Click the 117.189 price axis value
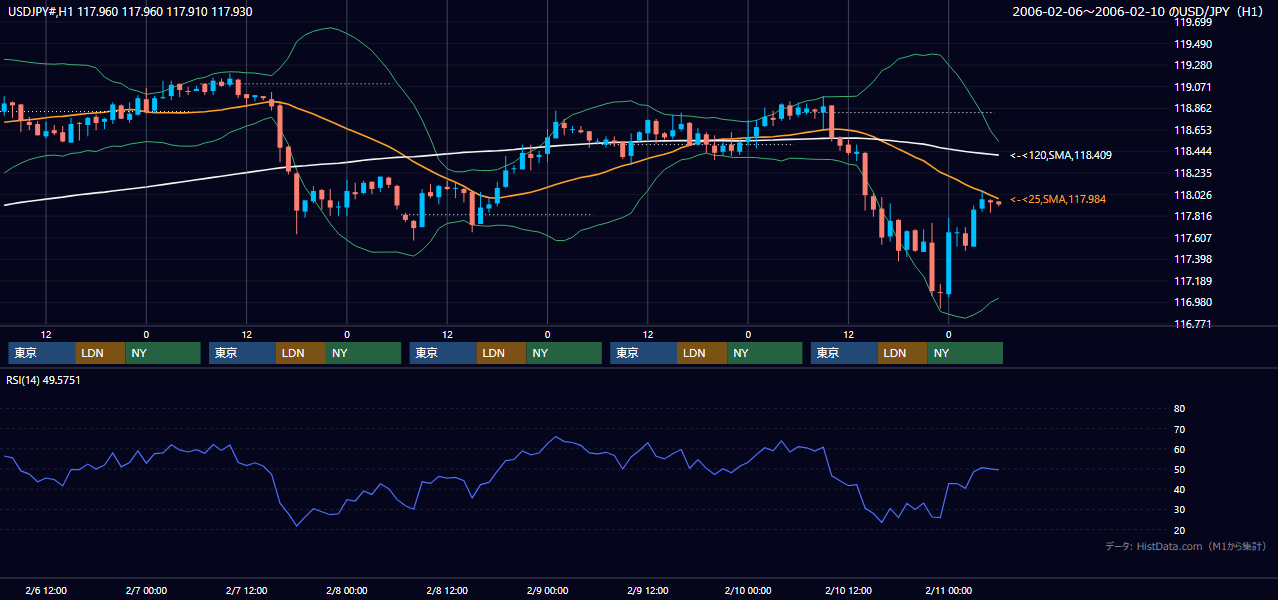This screenshot has width=1278, height=600. click(1192, 281)
